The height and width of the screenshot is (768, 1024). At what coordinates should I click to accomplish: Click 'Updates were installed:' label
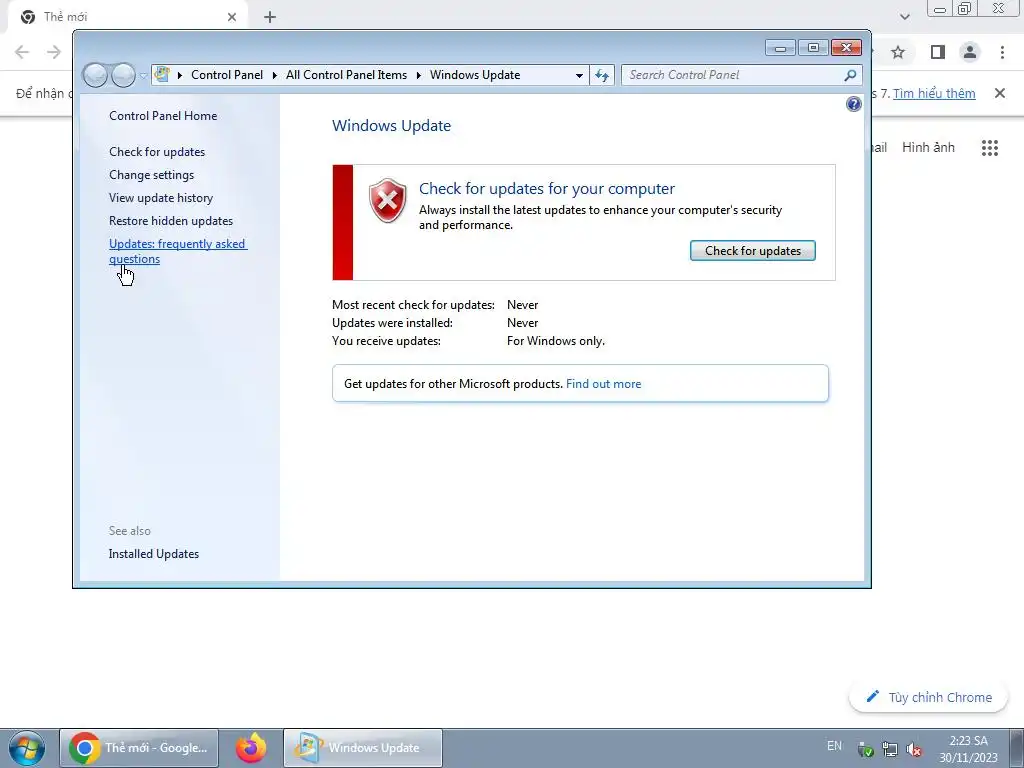pos(392,323)
